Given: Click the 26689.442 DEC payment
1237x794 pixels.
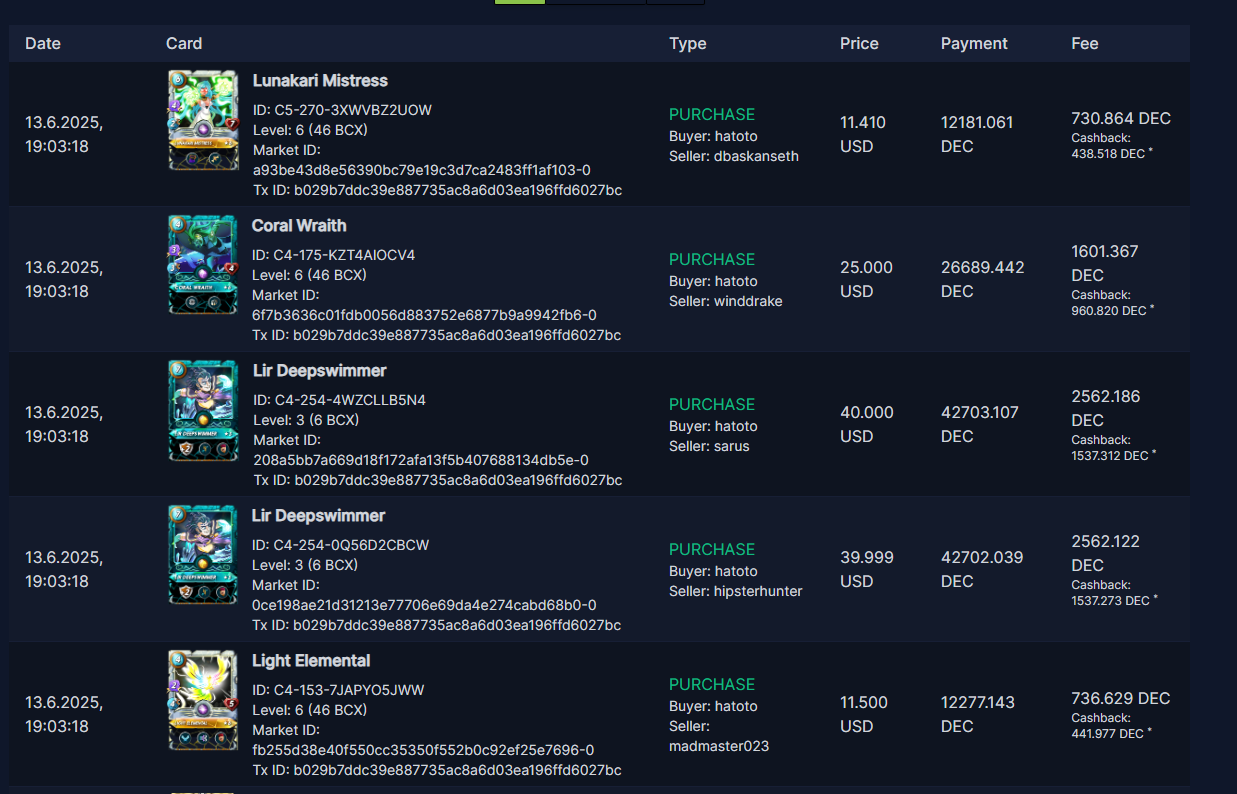Looking at the screenshot, I should [983, 279].
